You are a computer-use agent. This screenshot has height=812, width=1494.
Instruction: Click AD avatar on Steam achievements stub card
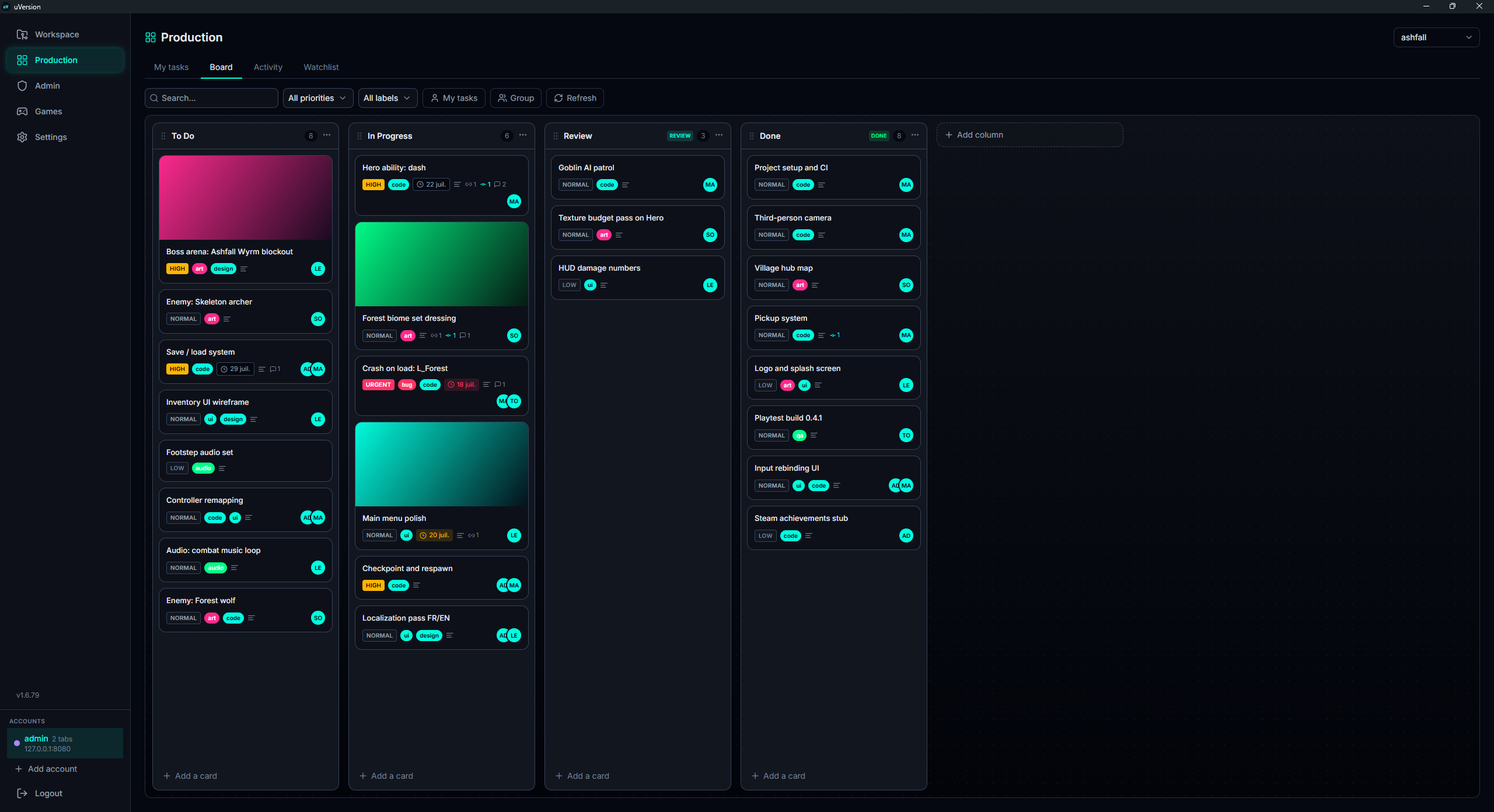tap(906, 536)
